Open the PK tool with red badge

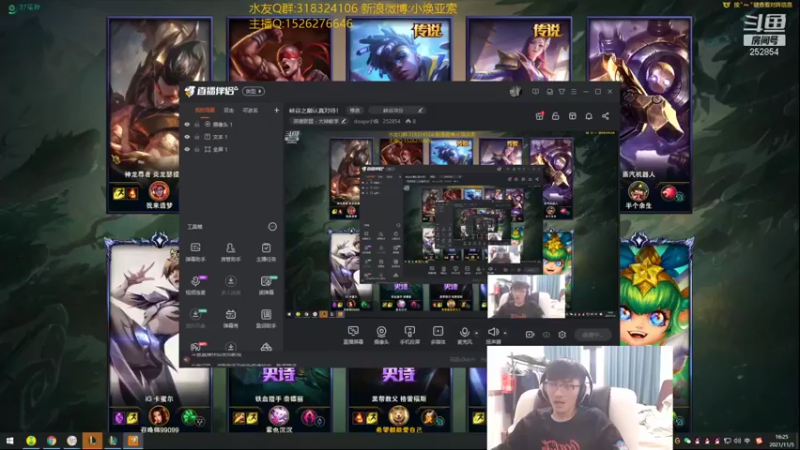(196, 347)
